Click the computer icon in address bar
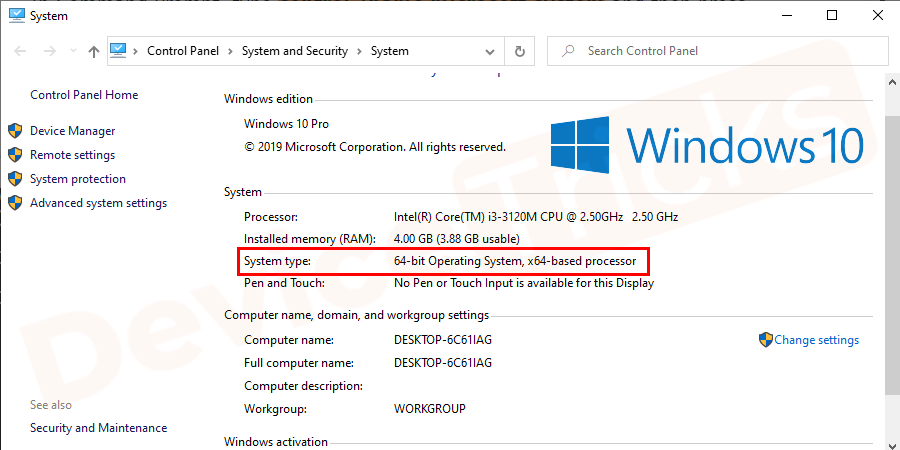 click(119, 51)
